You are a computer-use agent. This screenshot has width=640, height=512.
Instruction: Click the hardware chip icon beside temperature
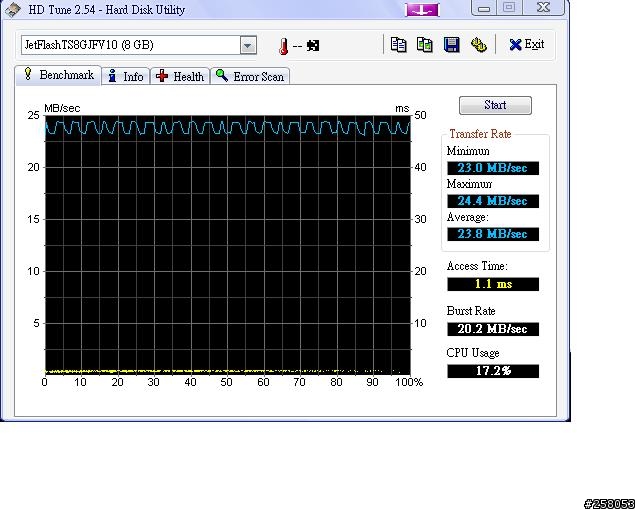click(313, 46)
